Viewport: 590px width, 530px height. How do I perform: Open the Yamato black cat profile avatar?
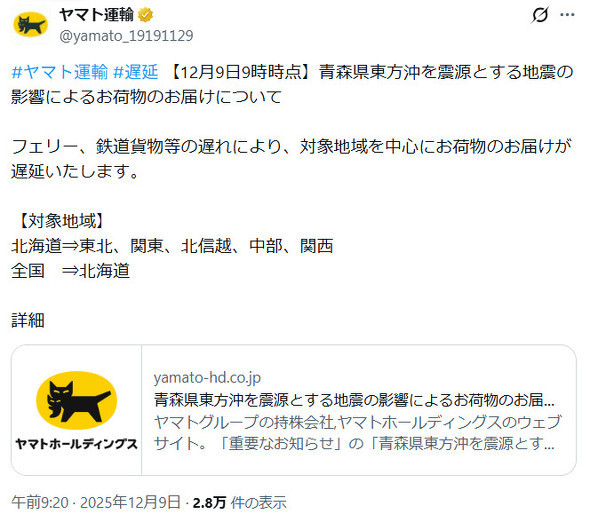click(30, 25)
